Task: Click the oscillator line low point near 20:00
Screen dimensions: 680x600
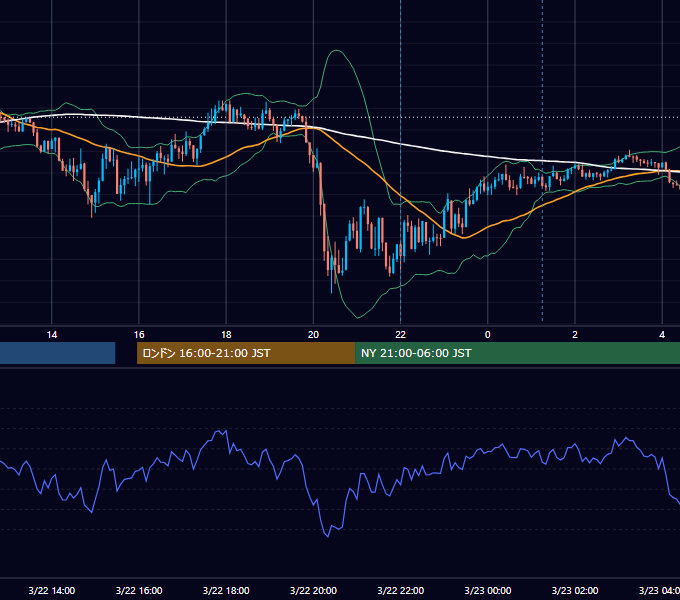Action: (x=328, y=537)
